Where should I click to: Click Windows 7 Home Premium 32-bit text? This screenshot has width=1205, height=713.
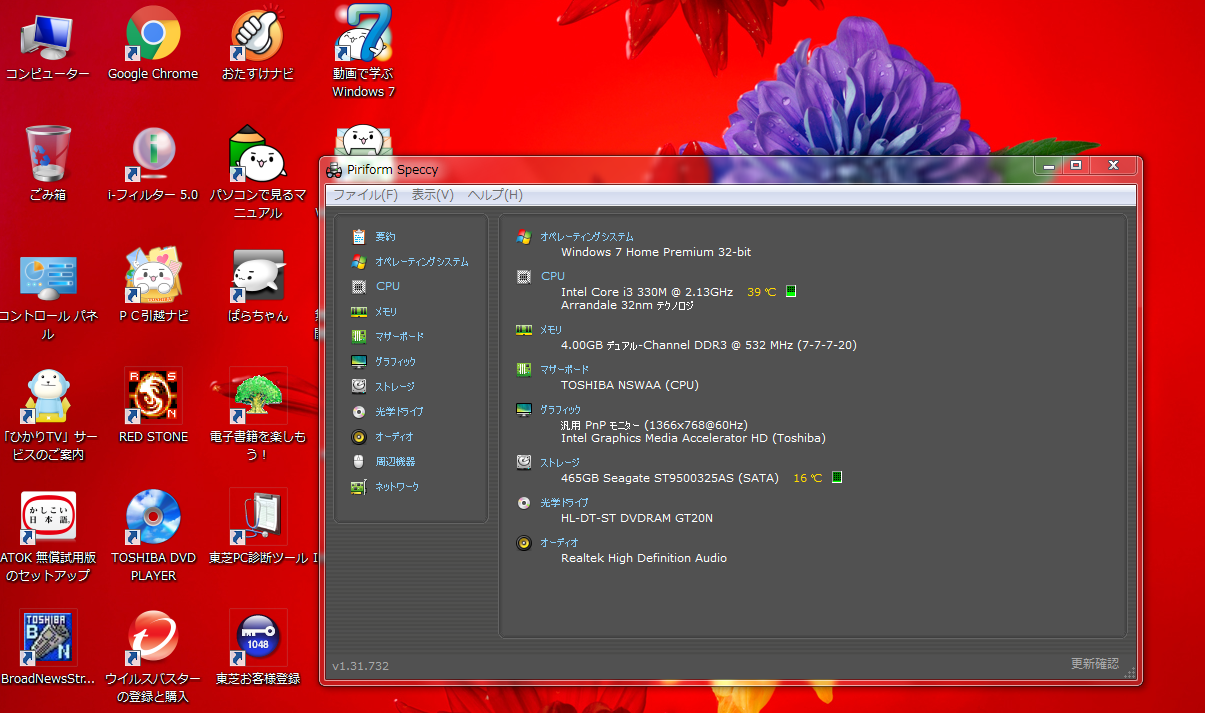(x=656, y=252)
